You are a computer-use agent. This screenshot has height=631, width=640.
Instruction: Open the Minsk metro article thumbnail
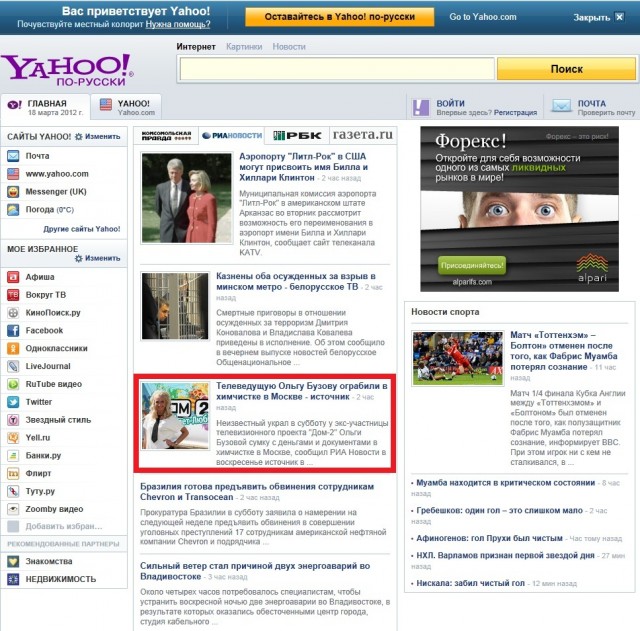pos(175,306)
